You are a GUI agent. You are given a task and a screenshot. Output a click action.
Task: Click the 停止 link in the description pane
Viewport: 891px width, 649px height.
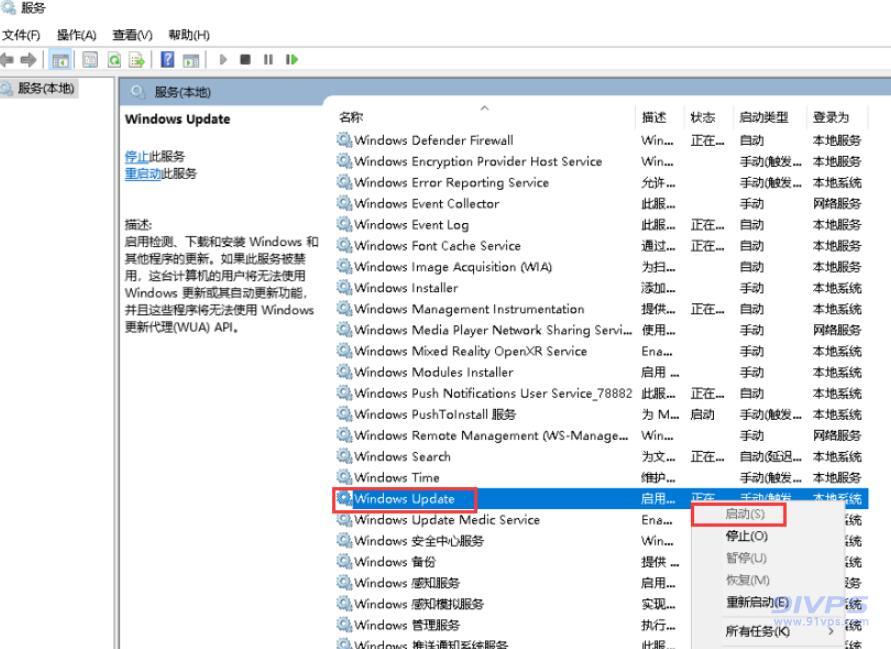(136, 156)
